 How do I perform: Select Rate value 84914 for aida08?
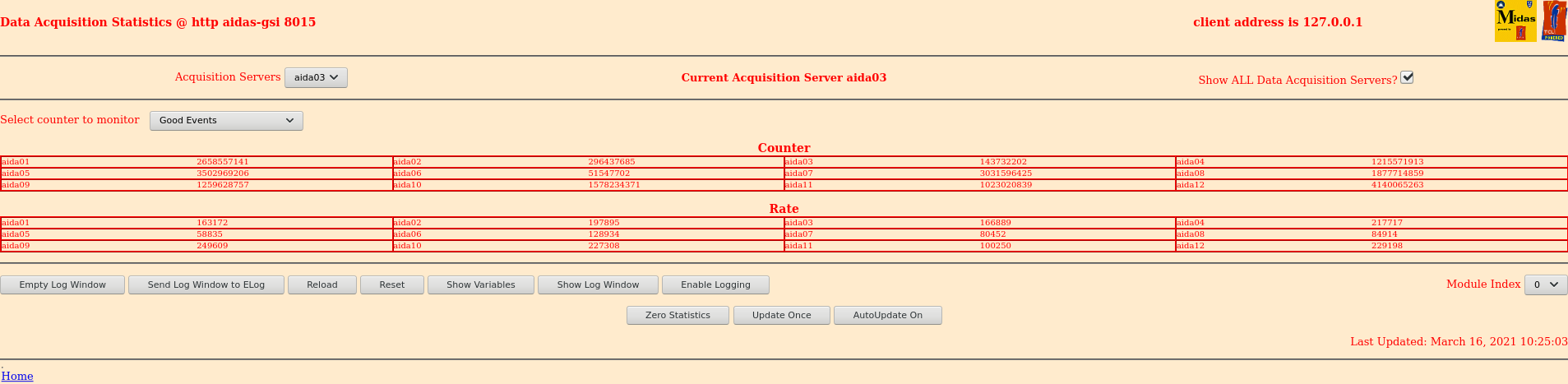(x=1385, y=234)
